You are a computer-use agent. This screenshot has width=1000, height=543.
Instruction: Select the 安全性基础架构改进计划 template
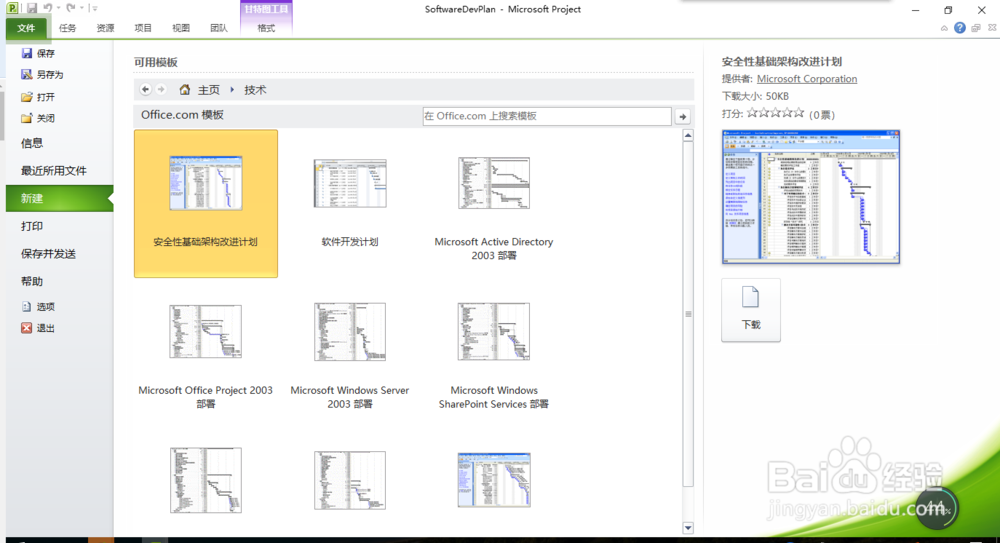[206, 204]
